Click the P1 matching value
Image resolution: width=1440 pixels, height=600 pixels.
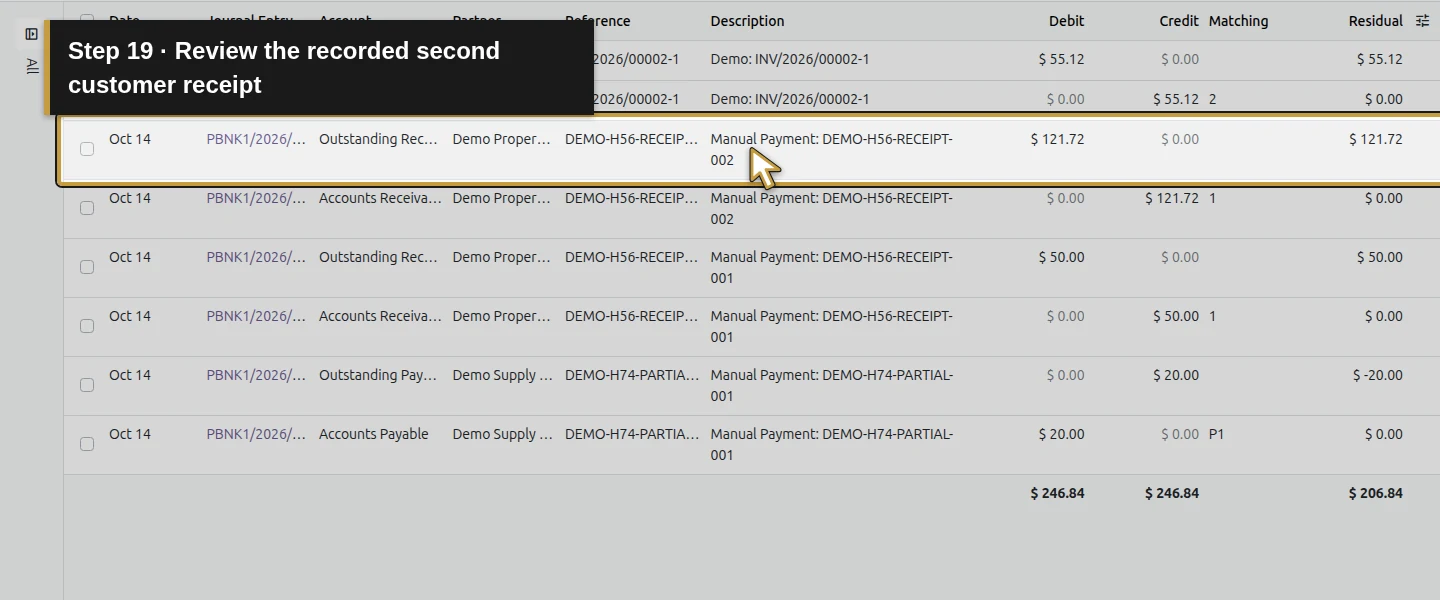1216,434
